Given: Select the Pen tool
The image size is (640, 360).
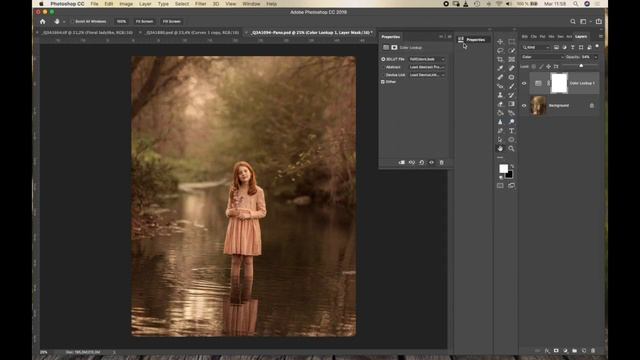Looking at the screenshot, I should tap(500, 131).
